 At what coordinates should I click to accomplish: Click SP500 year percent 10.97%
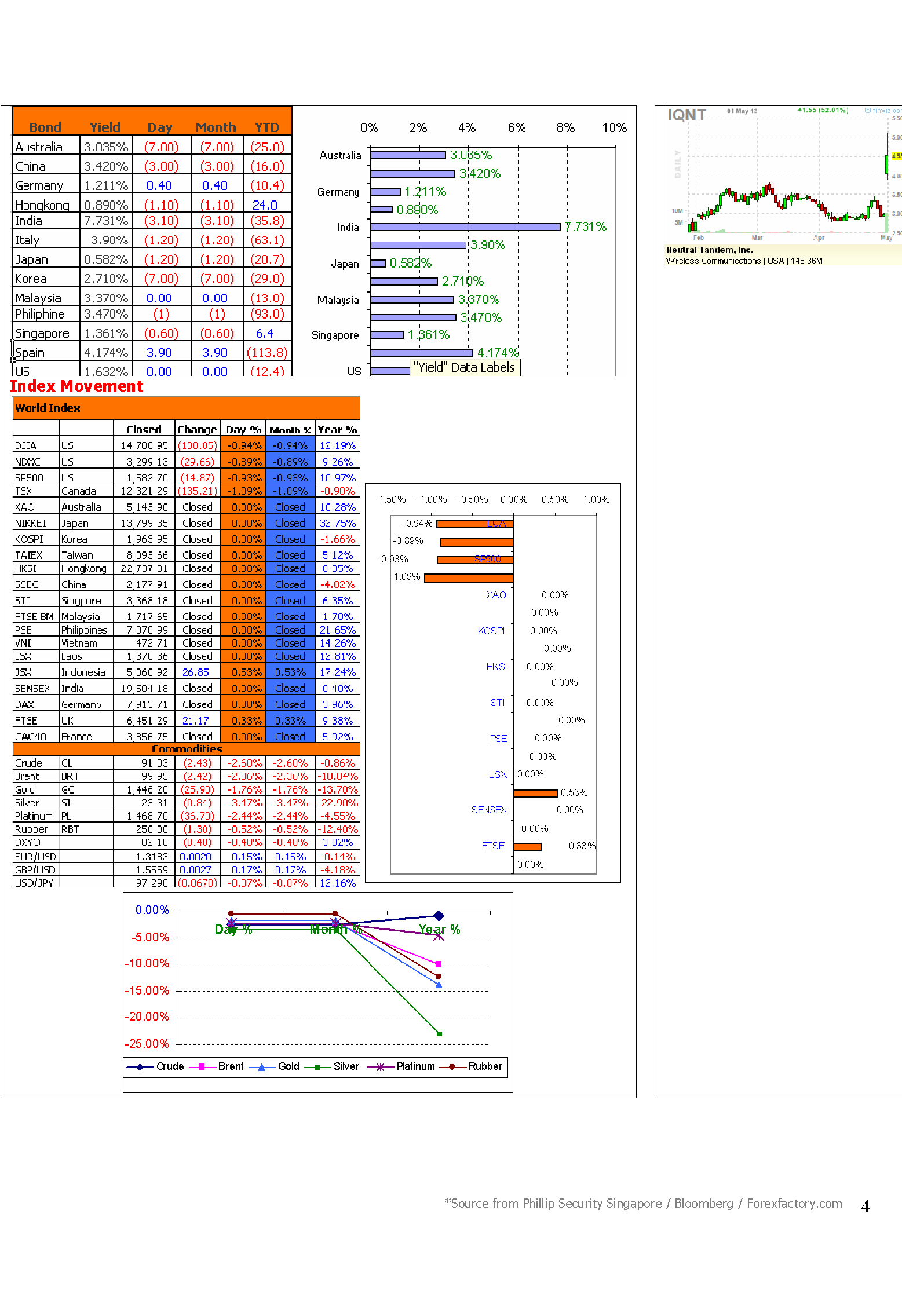338,478
